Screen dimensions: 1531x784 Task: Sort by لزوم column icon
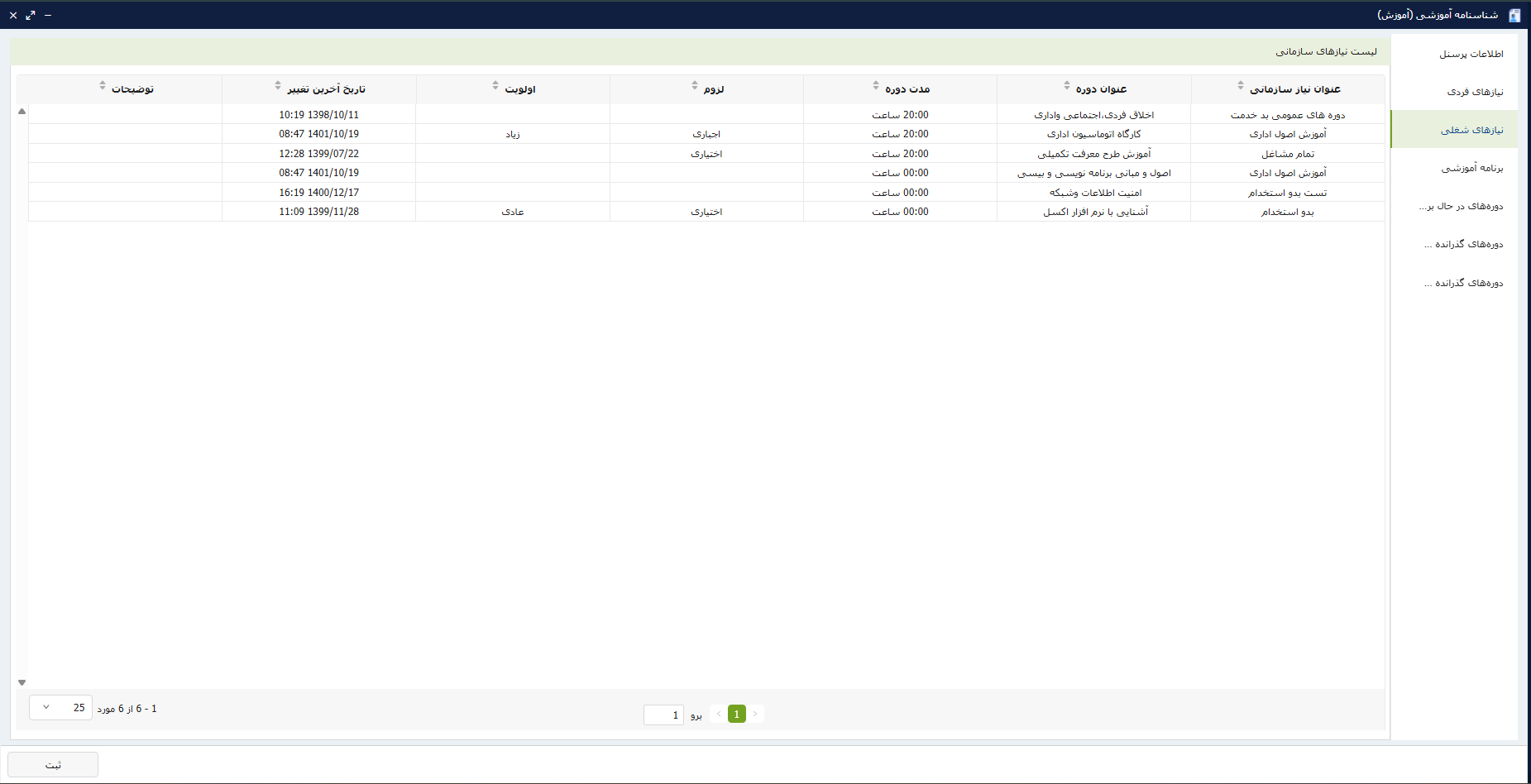pos(695,86)
